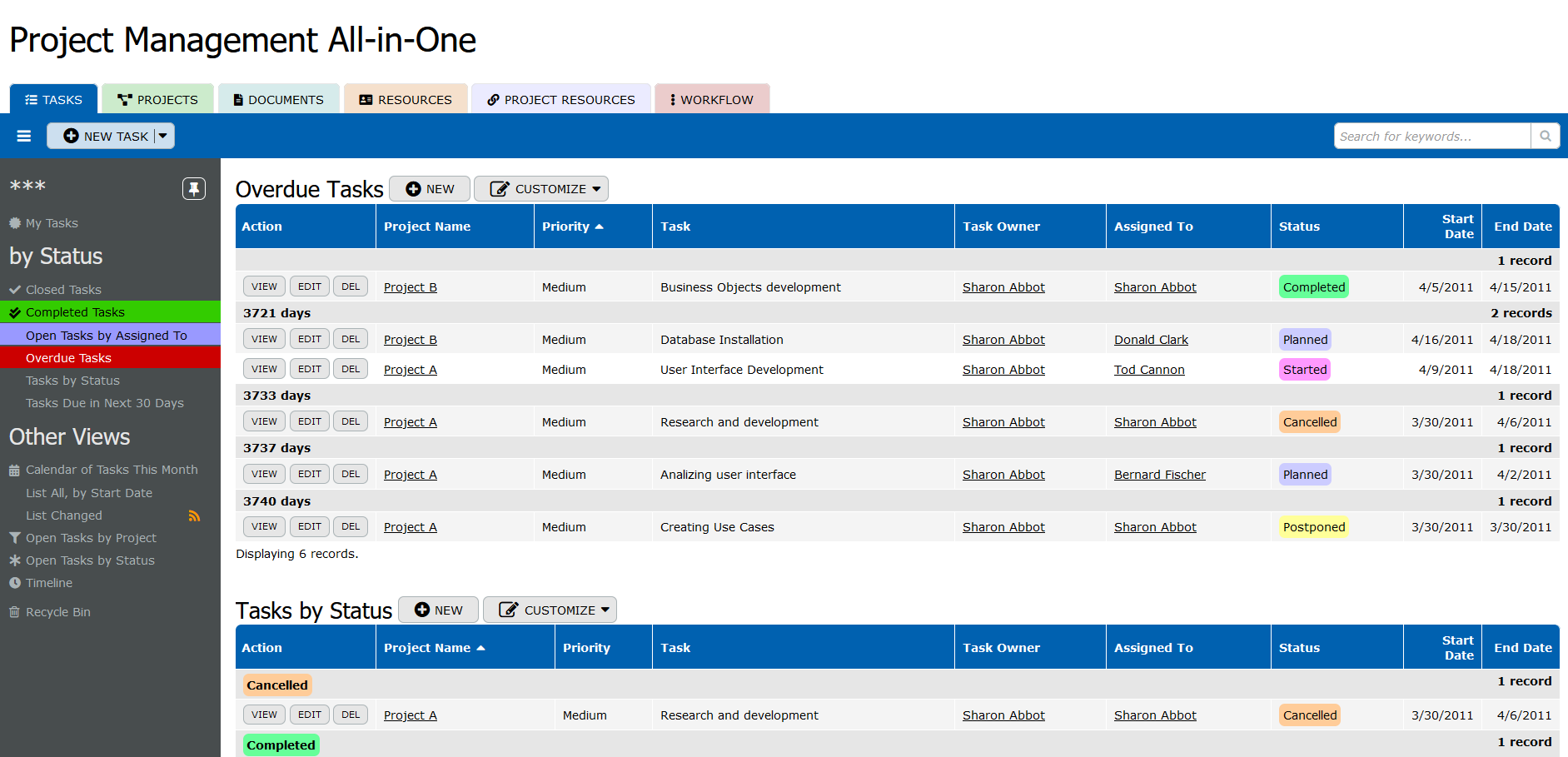Open the hamburger menu in the toolbar
The width and height of the screenshot is (1568, 757).
[24, 136]
